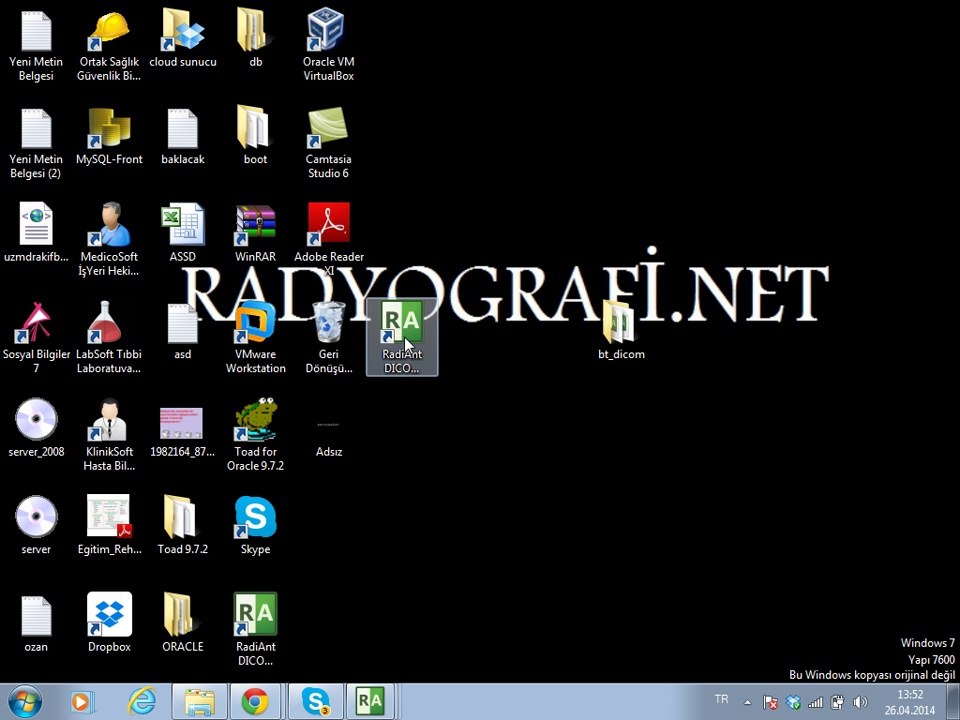The width and height of the screenshot is (960, 720).
Task: Select the highlighted RadiAnt DICOM shortcut icon
Action: (402, 337)
